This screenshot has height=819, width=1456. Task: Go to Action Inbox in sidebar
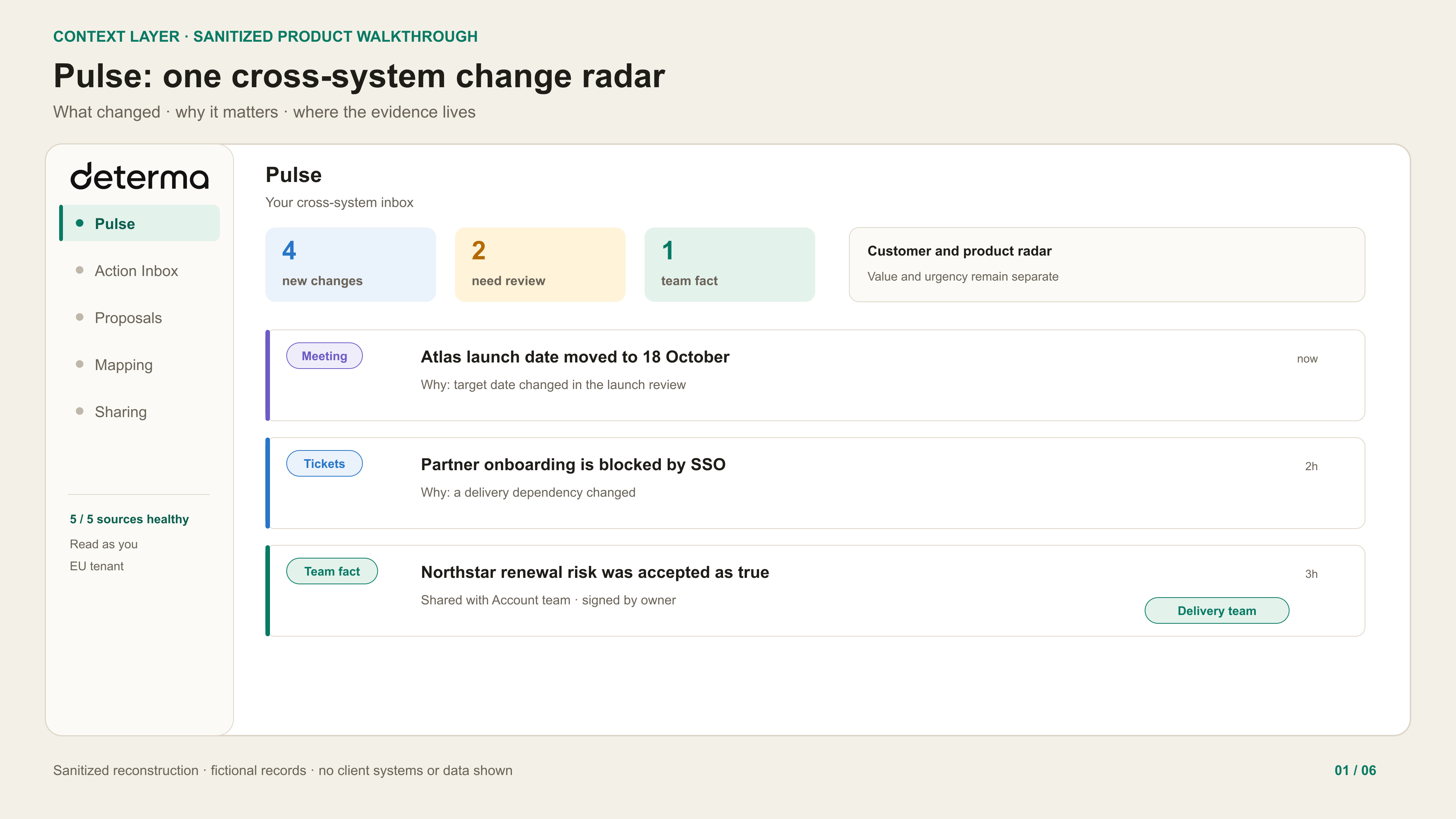(x=136, y=271)
